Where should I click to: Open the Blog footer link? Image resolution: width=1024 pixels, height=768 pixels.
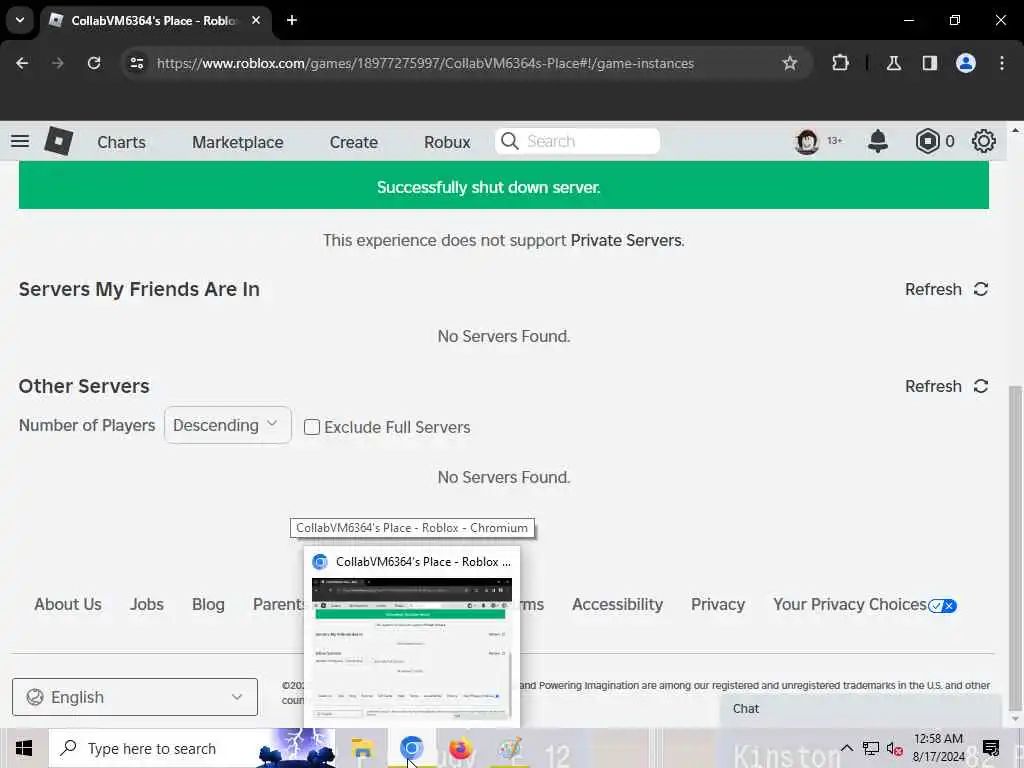[208, 604]
